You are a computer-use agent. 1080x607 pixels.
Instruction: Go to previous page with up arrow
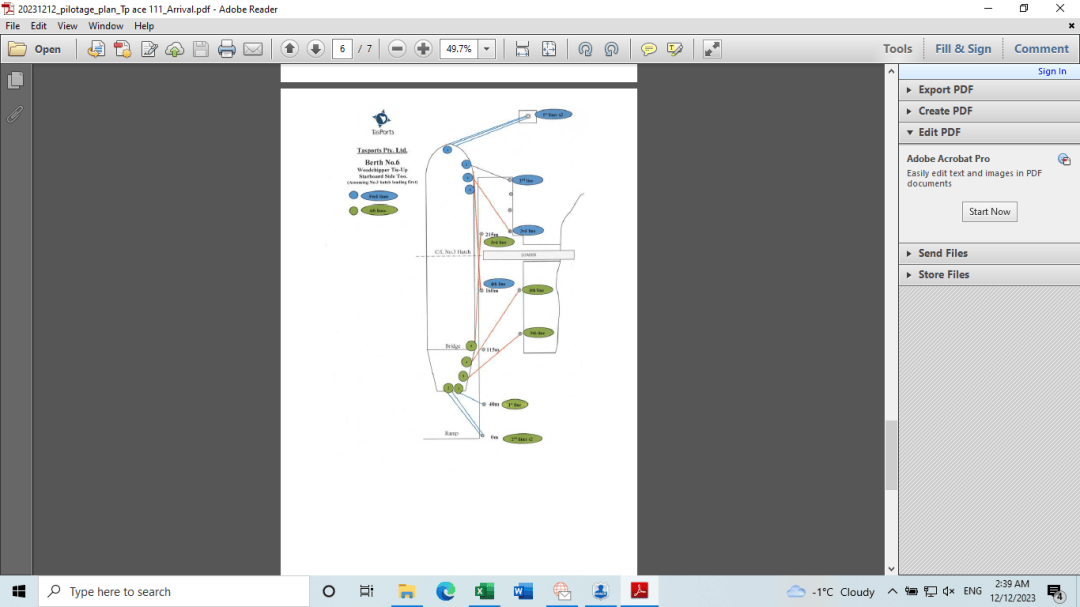point(289,49)
